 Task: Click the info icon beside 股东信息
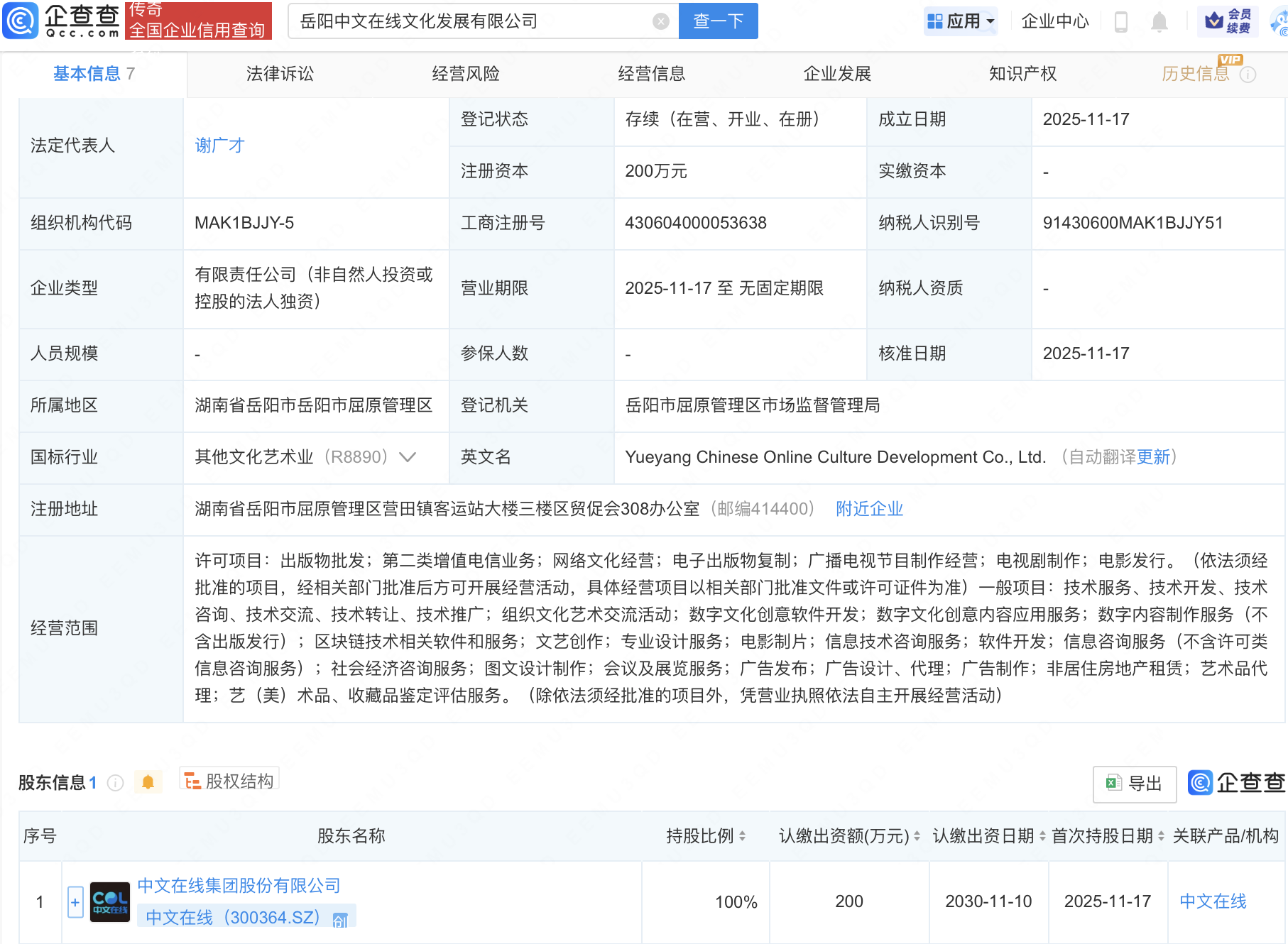115,784
